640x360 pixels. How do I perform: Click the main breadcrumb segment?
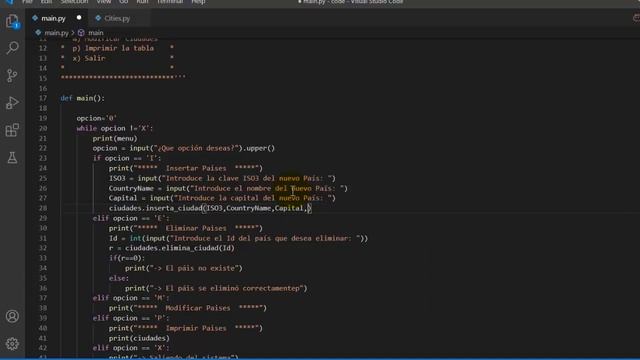tap(96, 33)
